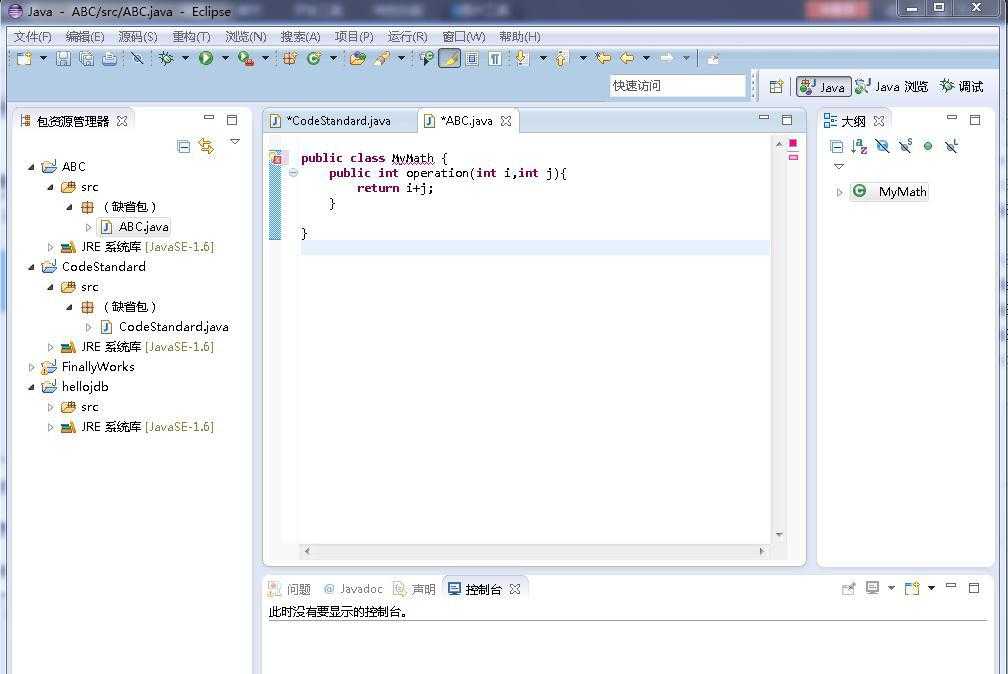Toggle Link with Editor in Package Explorer

[x=206, y=147]
